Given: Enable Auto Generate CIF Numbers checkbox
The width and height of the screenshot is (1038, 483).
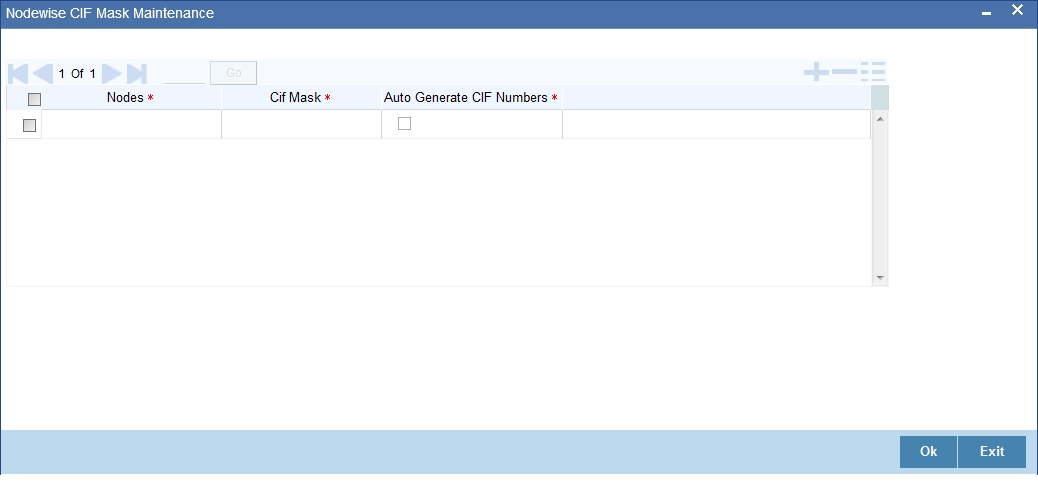Looking at the screenshot, I should point(404,123).
